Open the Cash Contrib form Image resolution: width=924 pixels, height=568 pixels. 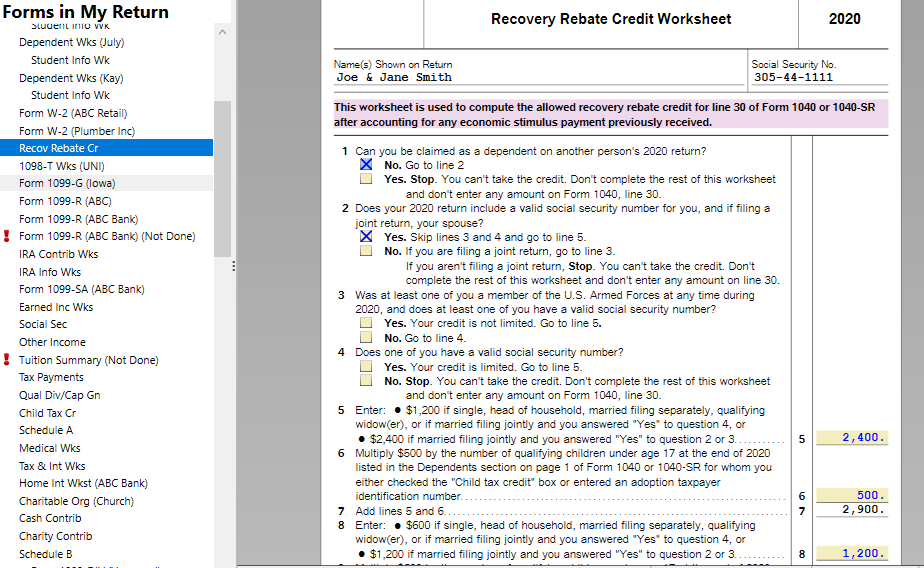tap(50, 518)
